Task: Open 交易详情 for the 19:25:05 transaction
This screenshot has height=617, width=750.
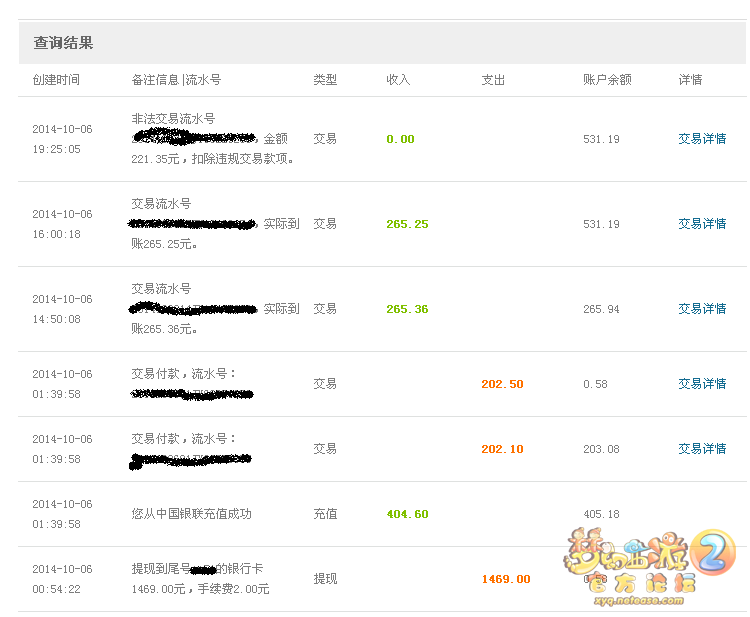Action: click(x=702, y=139)
